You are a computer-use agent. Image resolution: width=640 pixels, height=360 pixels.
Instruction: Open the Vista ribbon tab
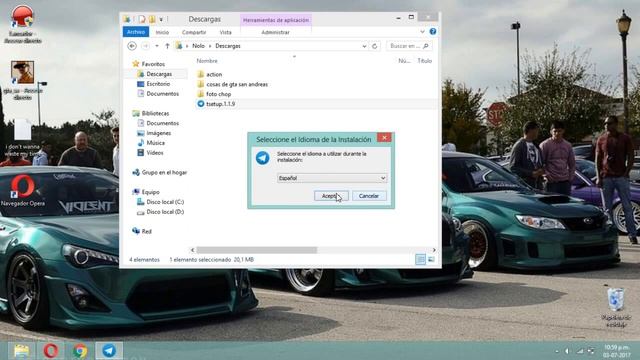225,32
